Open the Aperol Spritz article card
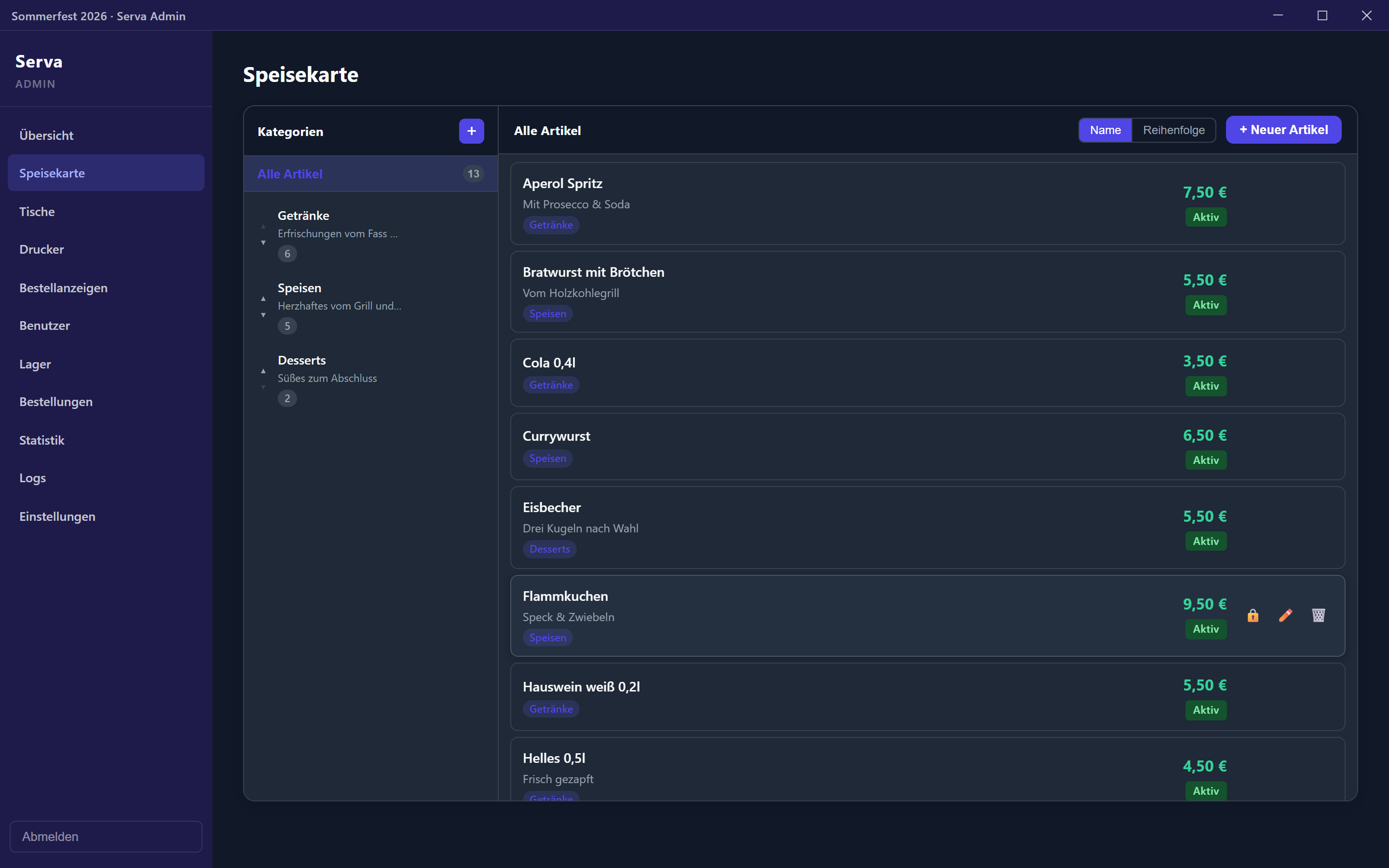The height and width of the screenshot is (868, 1389). [x=927, y=204]
